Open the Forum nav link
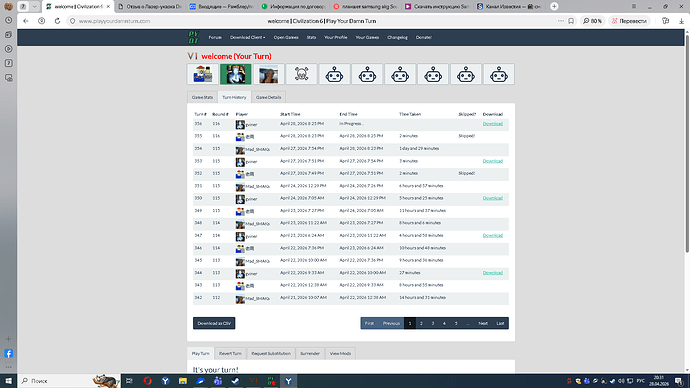Viewport: 690px width, 388px height. coord(215,37)
